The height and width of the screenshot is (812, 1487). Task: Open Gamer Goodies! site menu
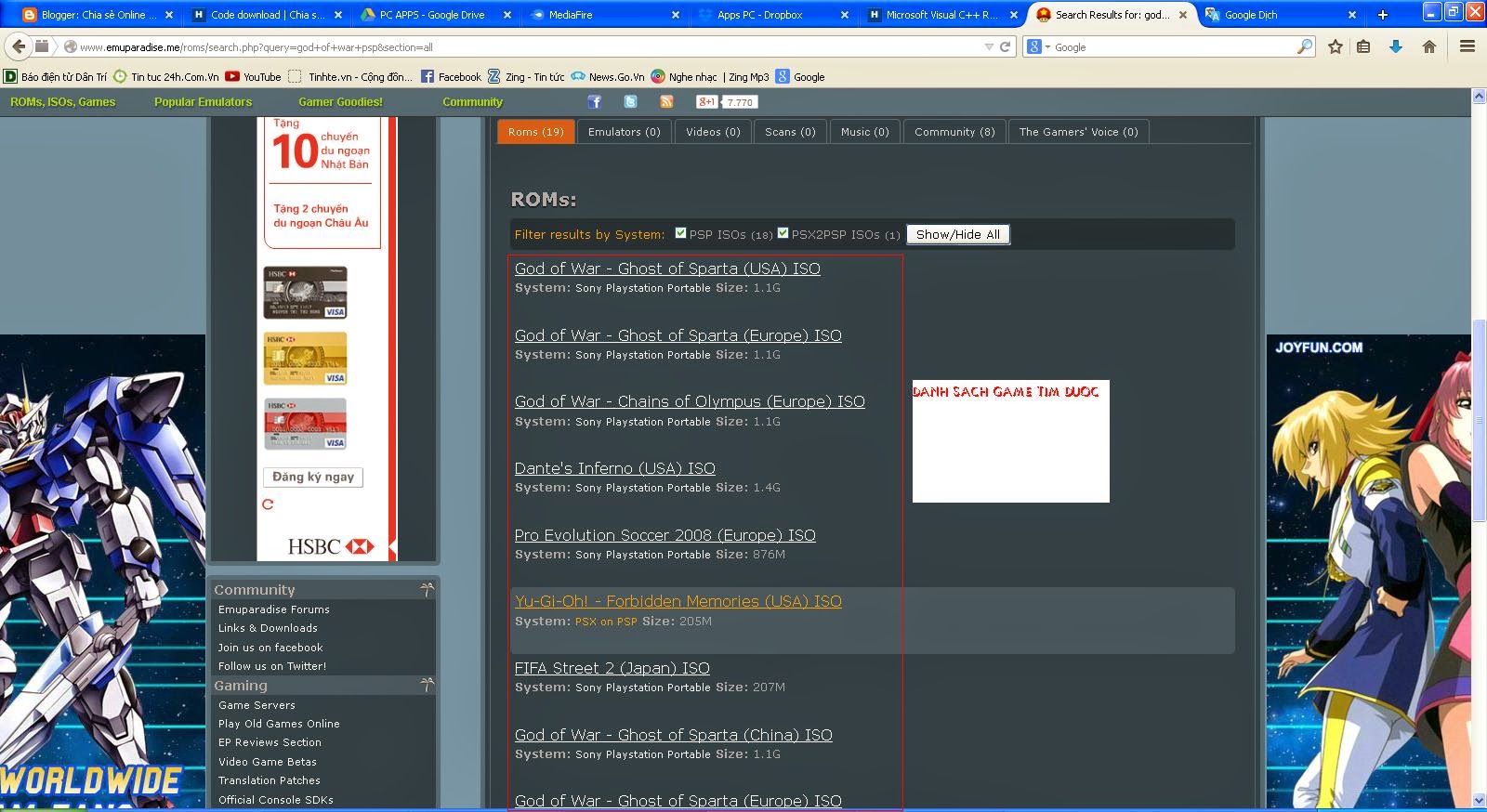(x=340, y=102)
